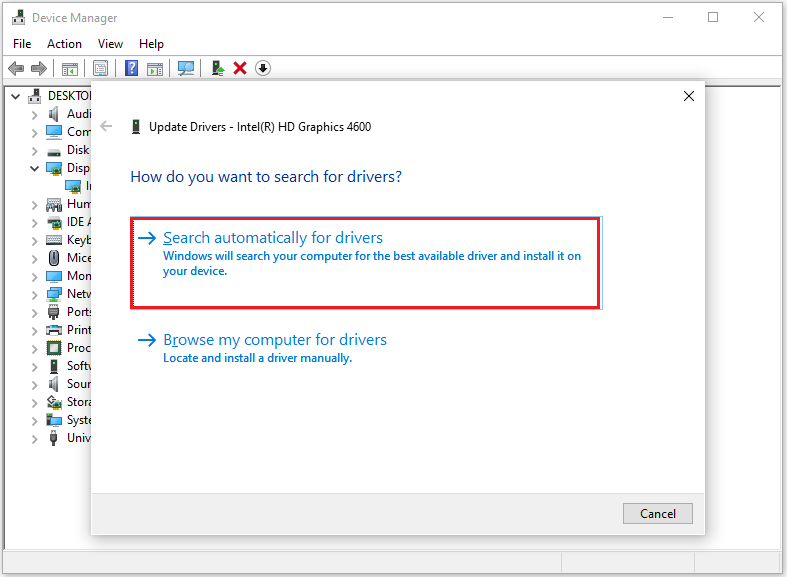The height and width of the screenshot is (577, 787).
Task: Choose Search automatically for drivers
Action: [366, 262]
